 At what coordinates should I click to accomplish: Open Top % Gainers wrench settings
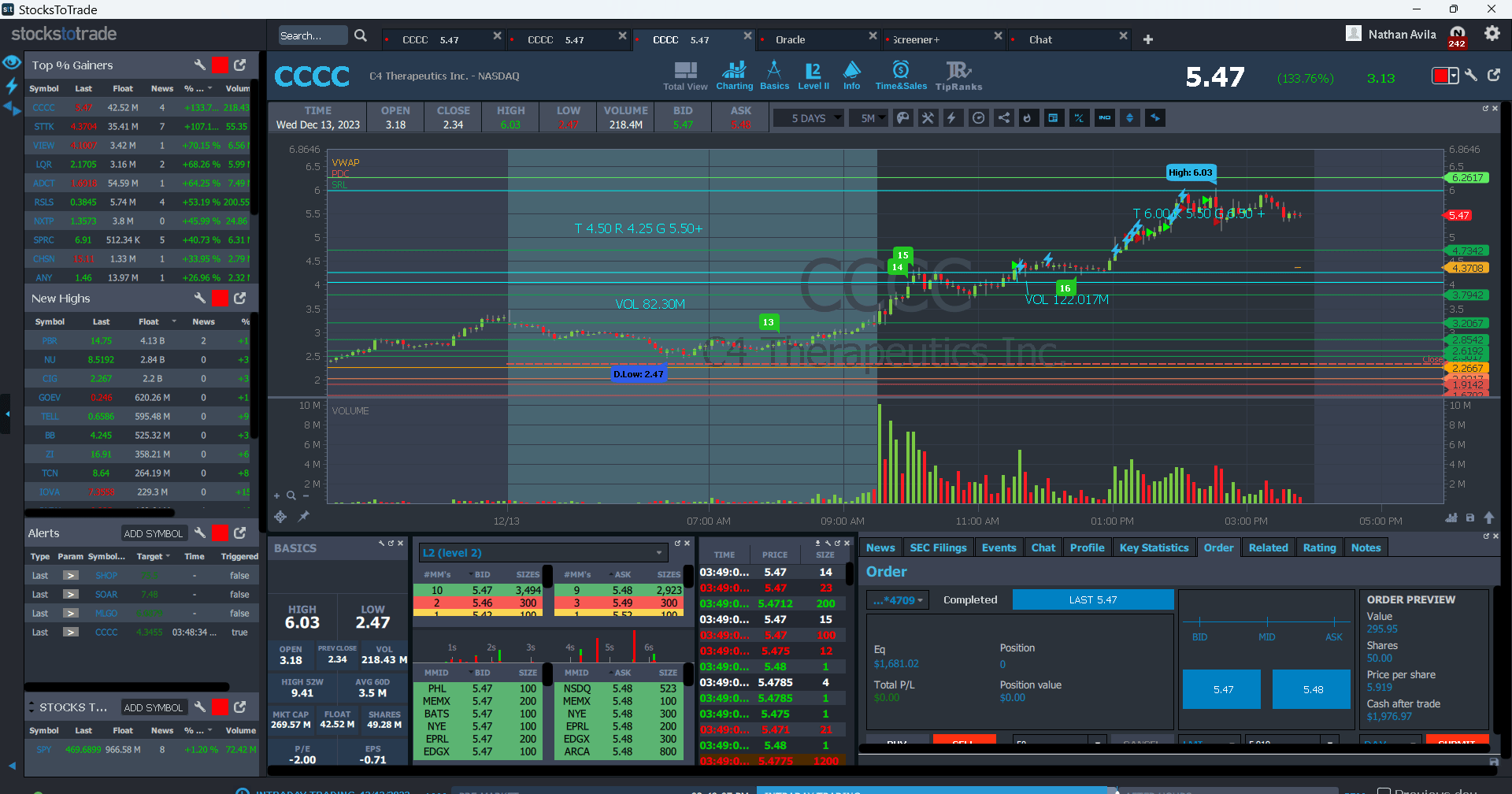(x=200, y=65)
